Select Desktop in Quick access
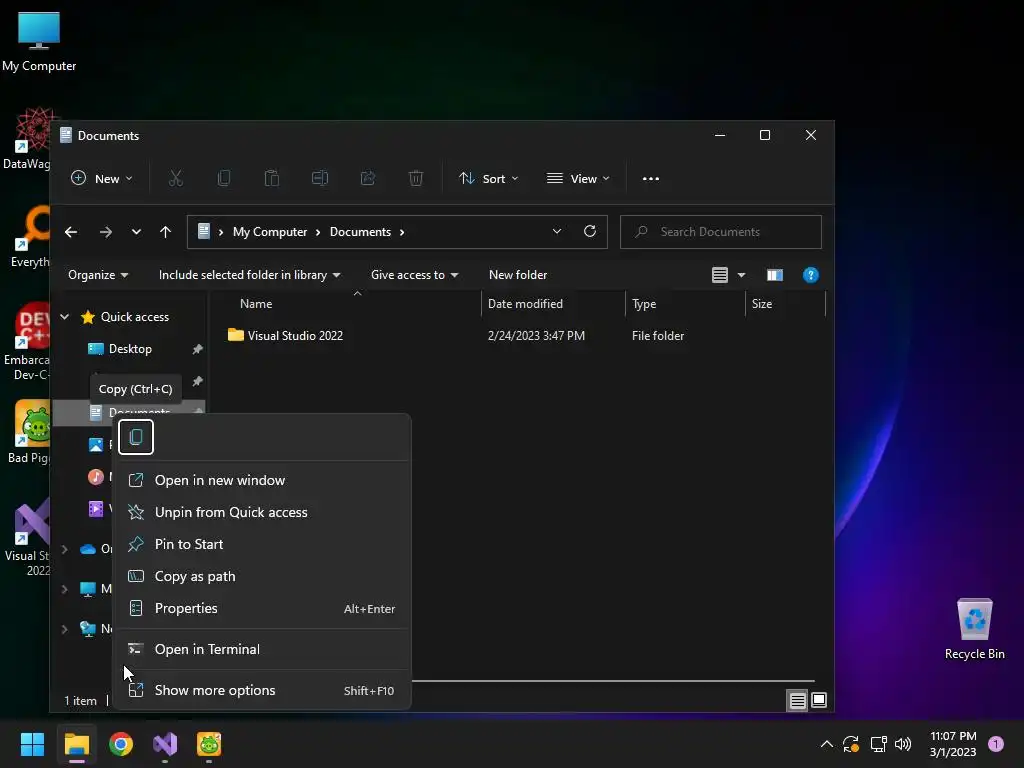This screenshot has width=1024, height=768. 130,349
